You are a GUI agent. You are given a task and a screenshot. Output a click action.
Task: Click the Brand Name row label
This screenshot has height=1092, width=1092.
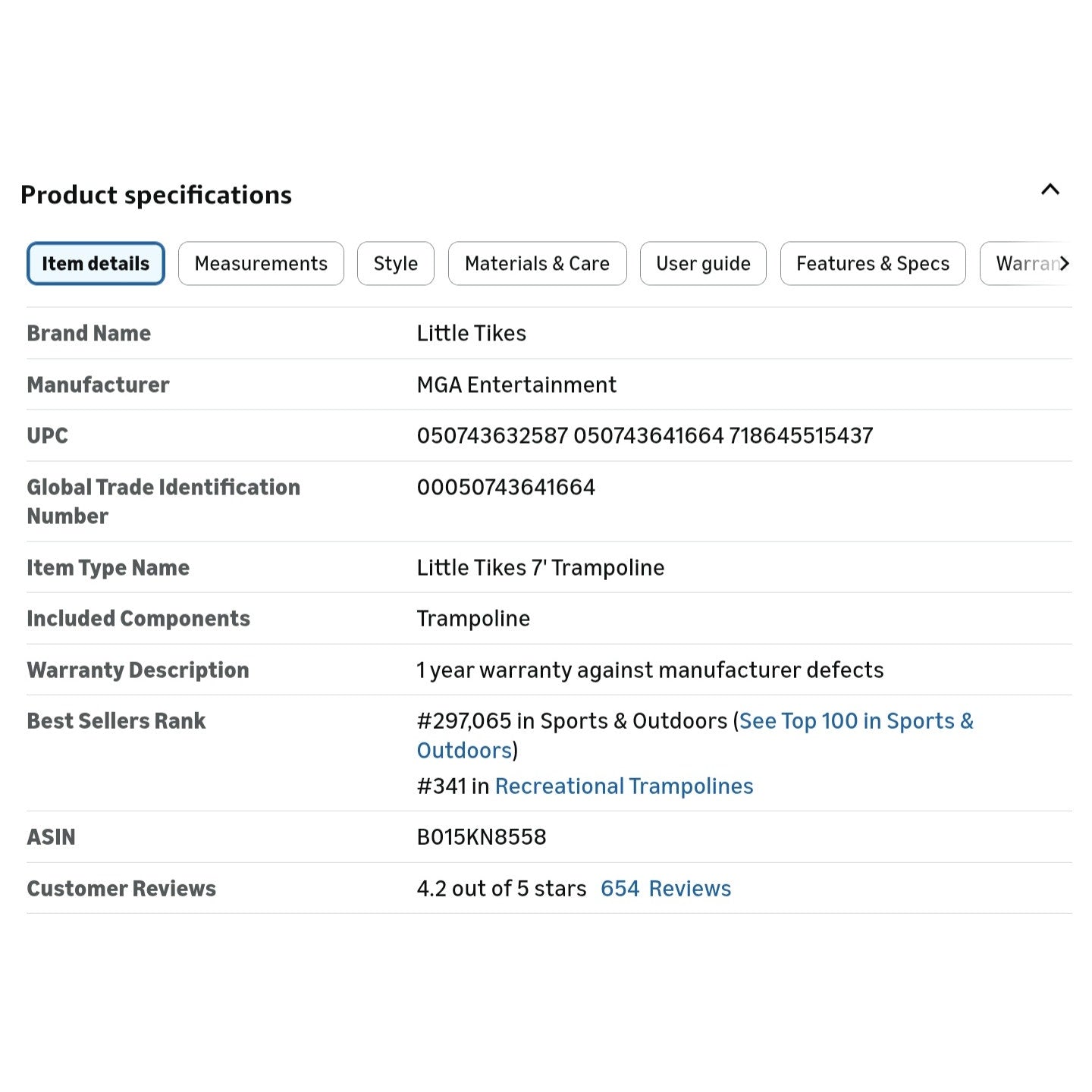pos(89,334)
